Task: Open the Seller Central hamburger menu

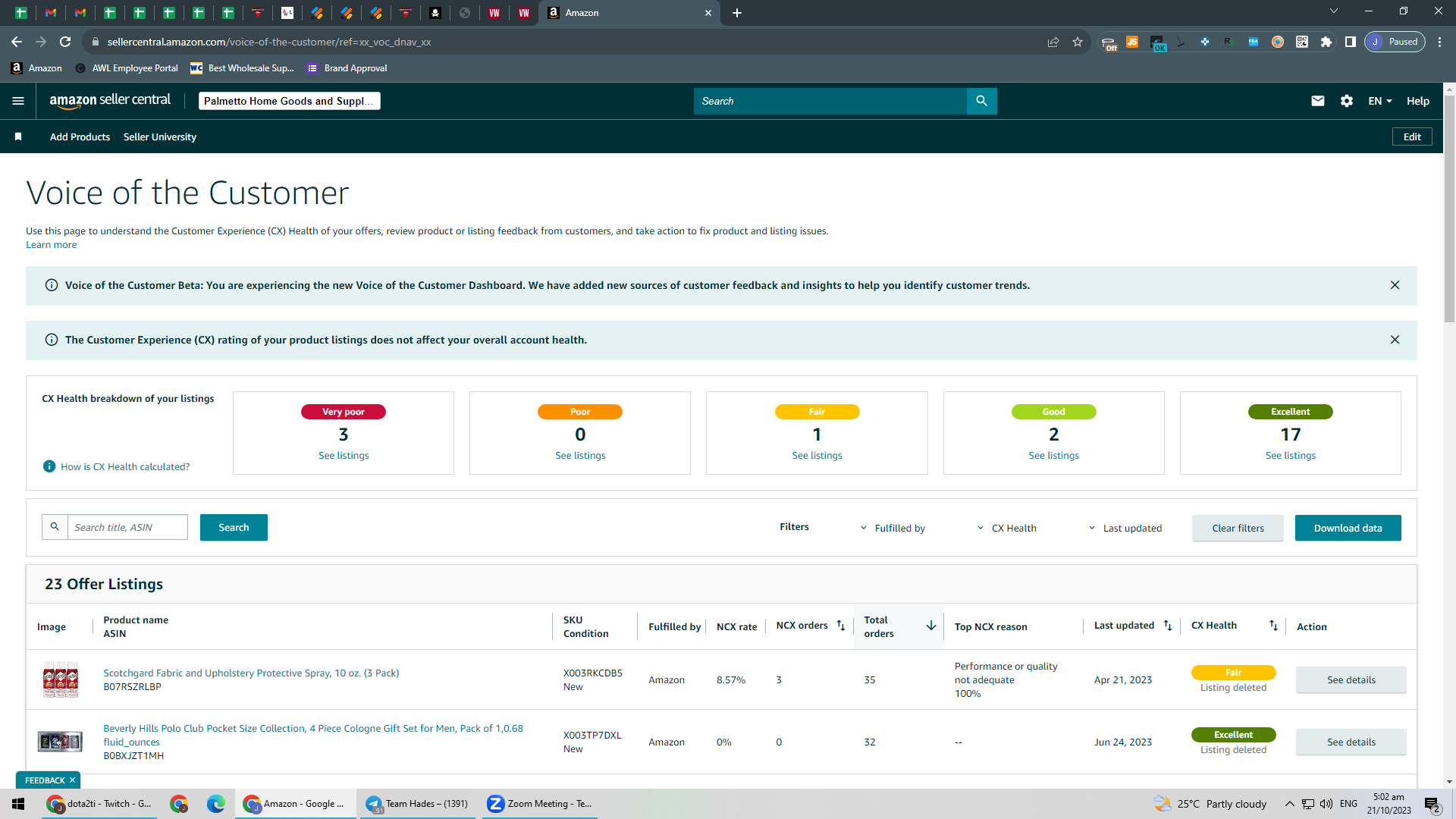Action: [x=18, y=101]
